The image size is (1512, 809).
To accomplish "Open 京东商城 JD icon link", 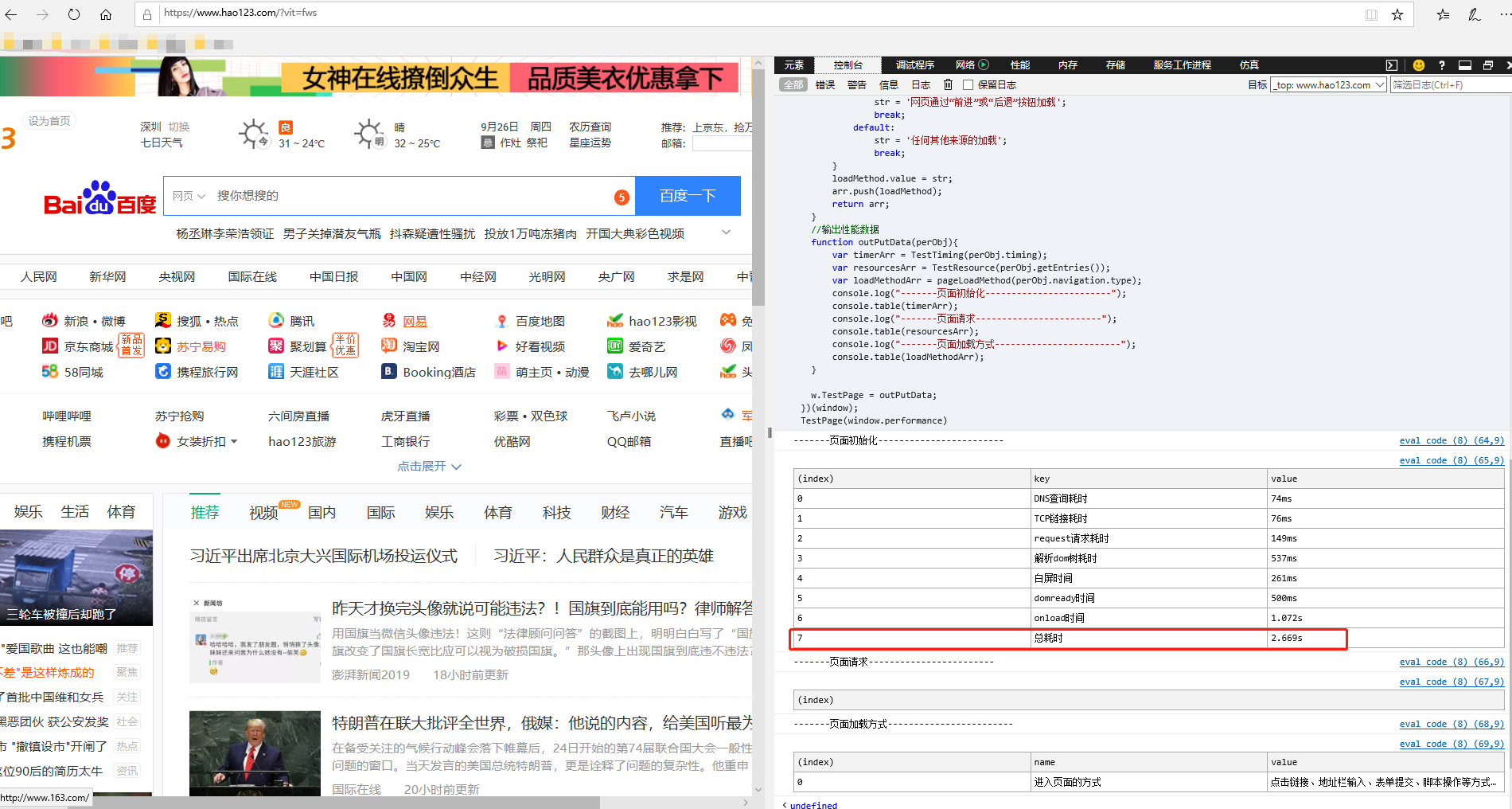I will [50, 346].
